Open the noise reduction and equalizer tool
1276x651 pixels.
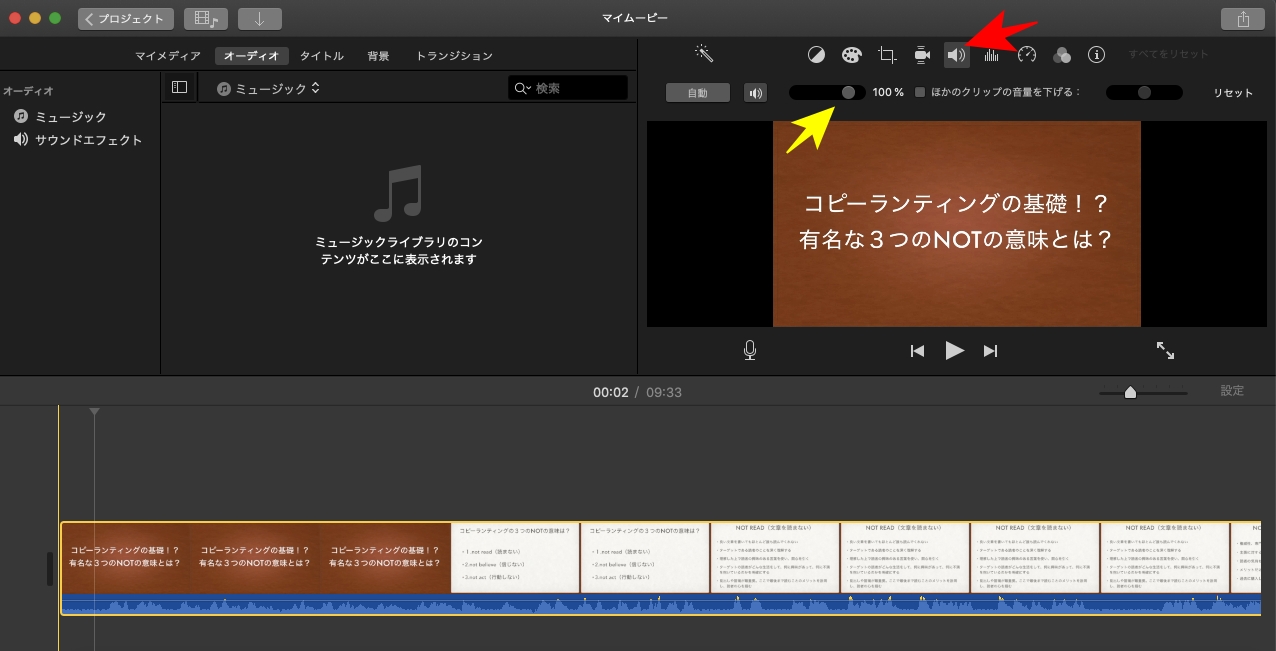(992, 55)
